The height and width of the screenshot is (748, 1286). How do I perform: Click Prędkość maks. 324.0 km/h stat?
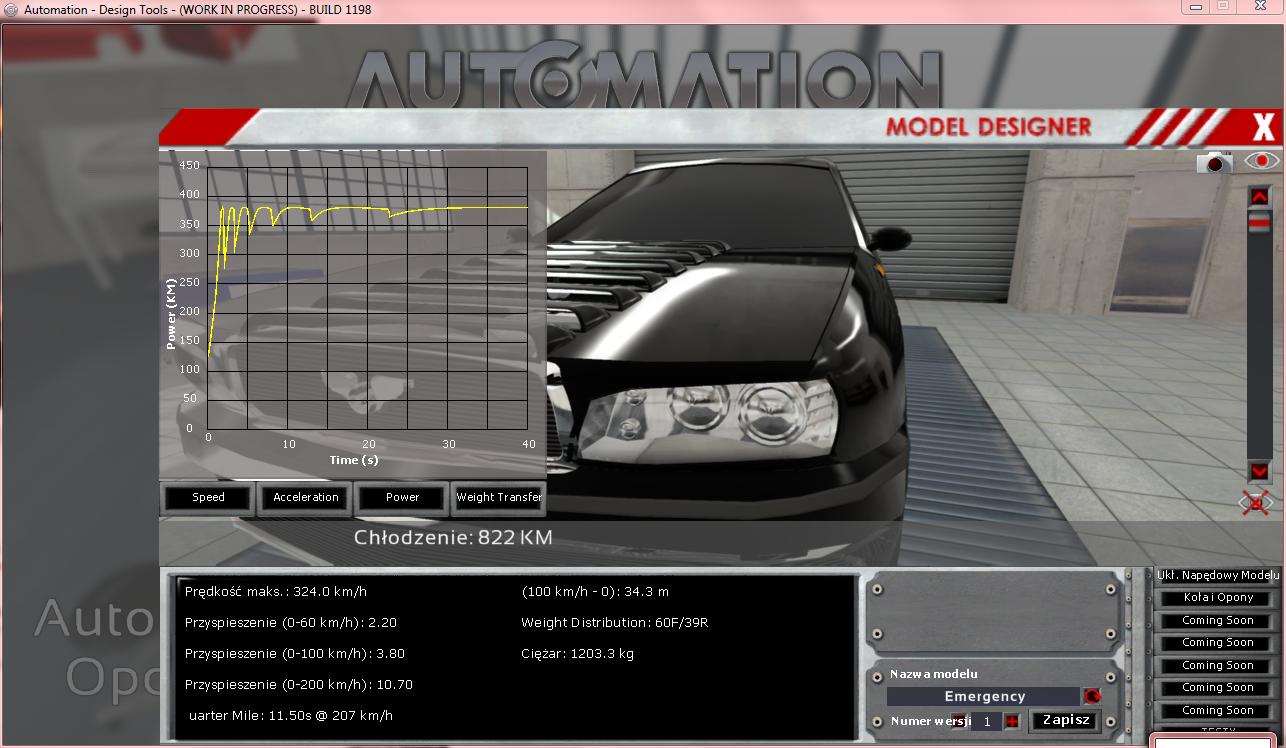click(275, 591)
